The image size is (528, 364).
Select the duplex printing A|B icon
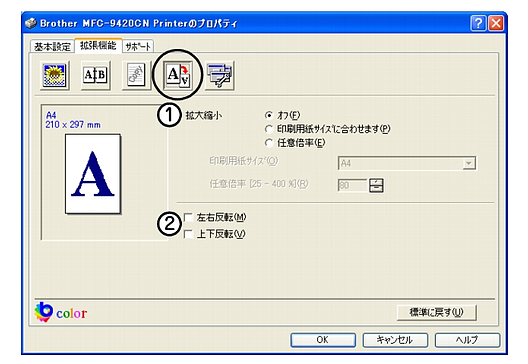pos(95,75)
